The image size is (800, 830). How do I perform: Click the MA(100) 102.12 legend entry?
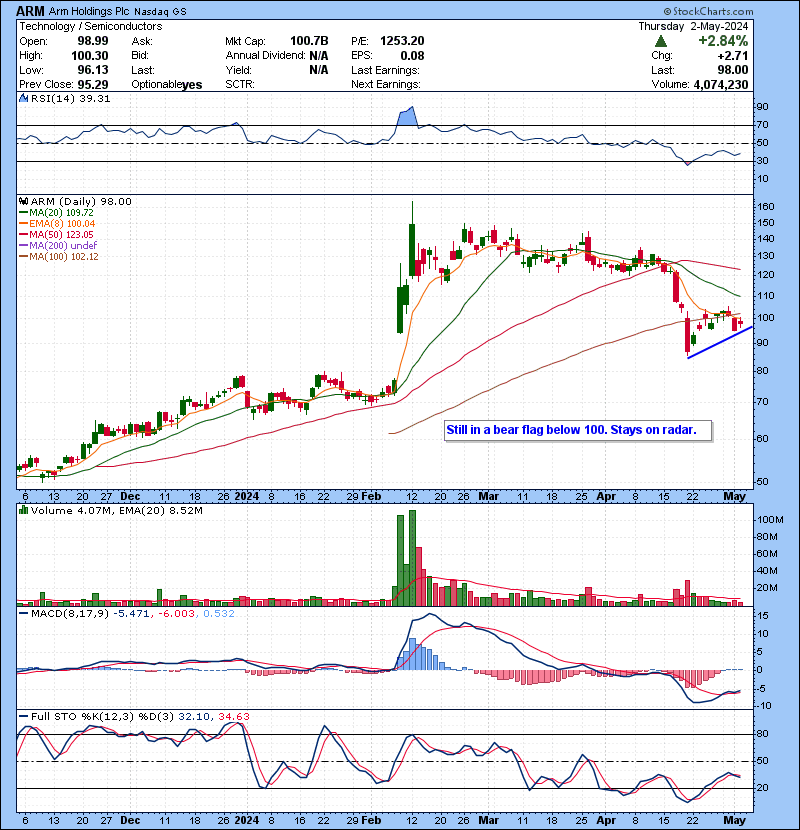pyautogui.click(x=64, y=256)
